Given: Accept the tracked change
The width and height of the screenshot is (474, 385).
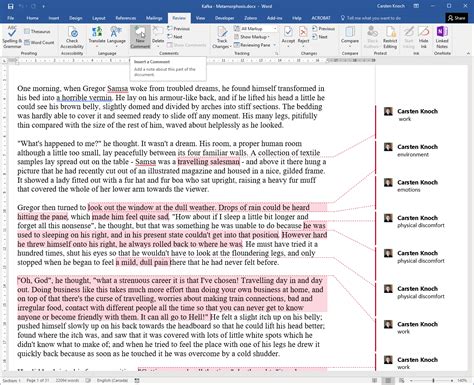Looking at the screenshot, I should coord(288,37).
